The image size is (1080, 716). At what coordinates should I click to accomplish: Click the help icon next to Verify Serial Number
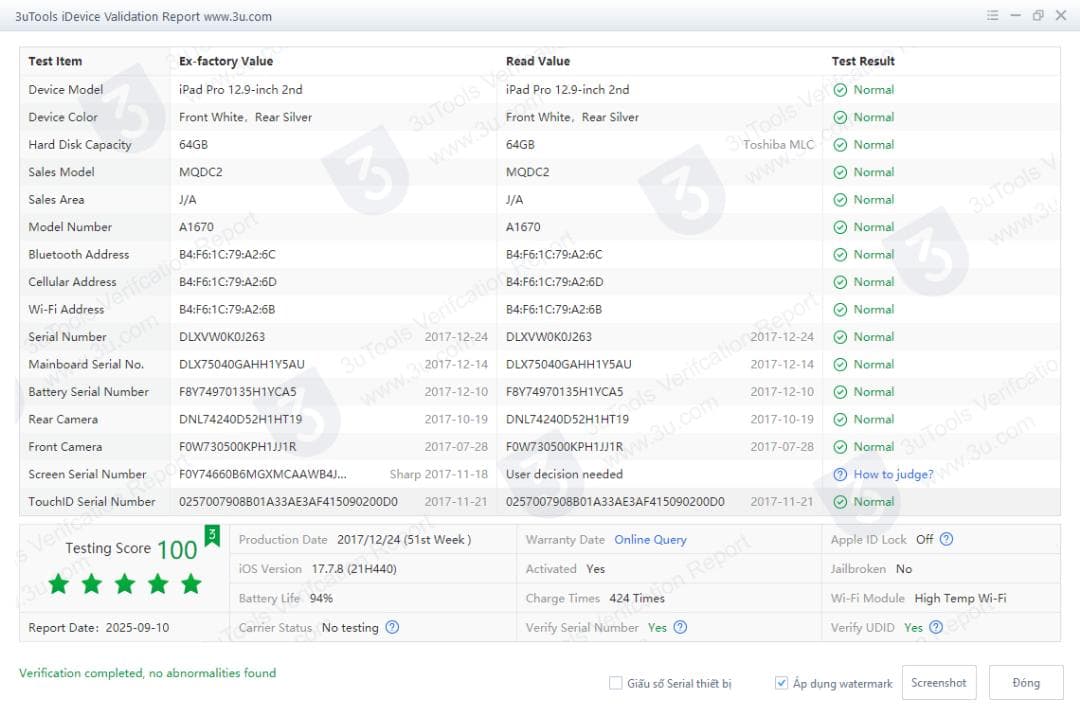(680, 628)
